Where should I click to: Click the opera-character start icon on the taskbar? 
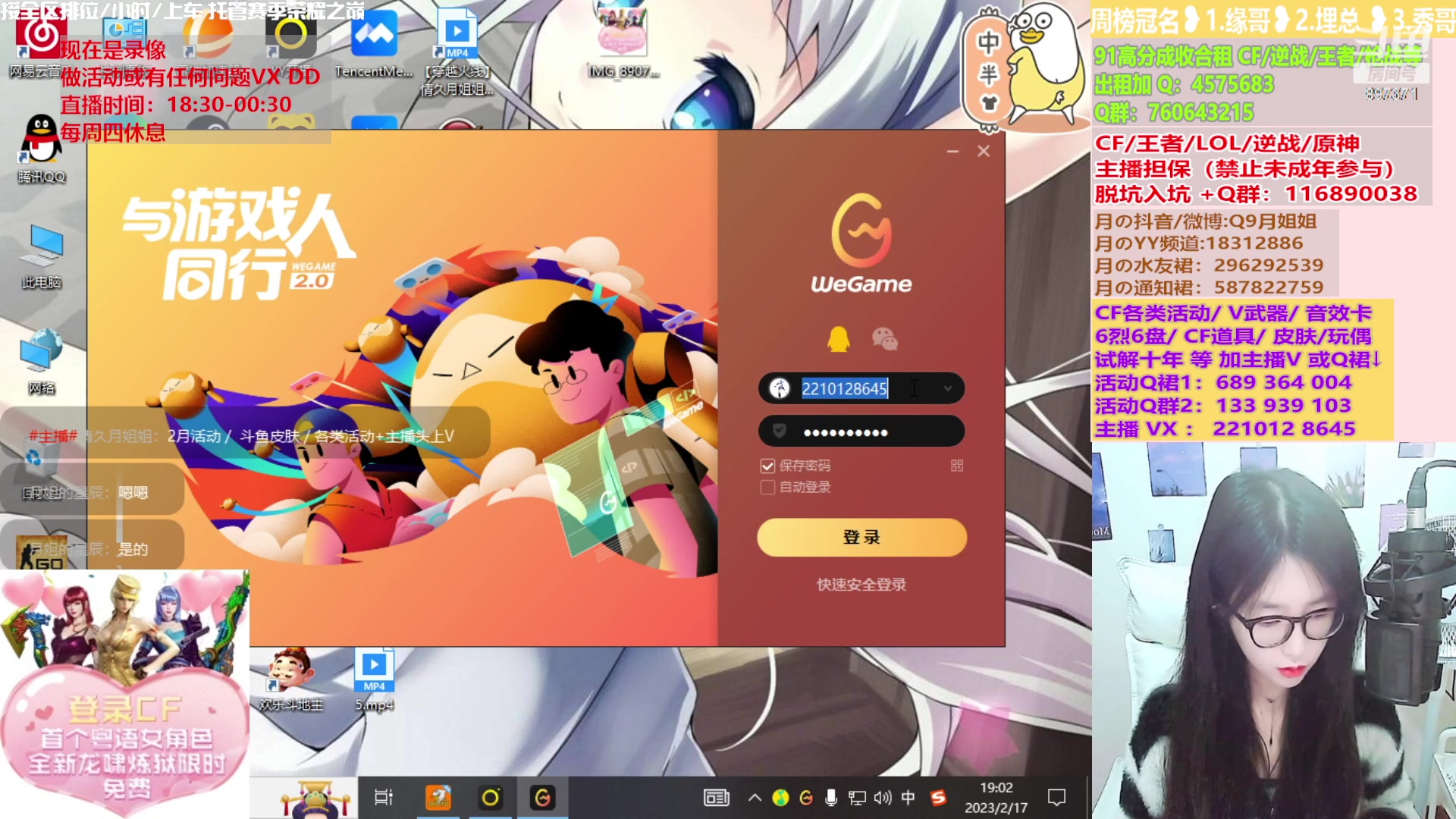click(x=315, y=798)
